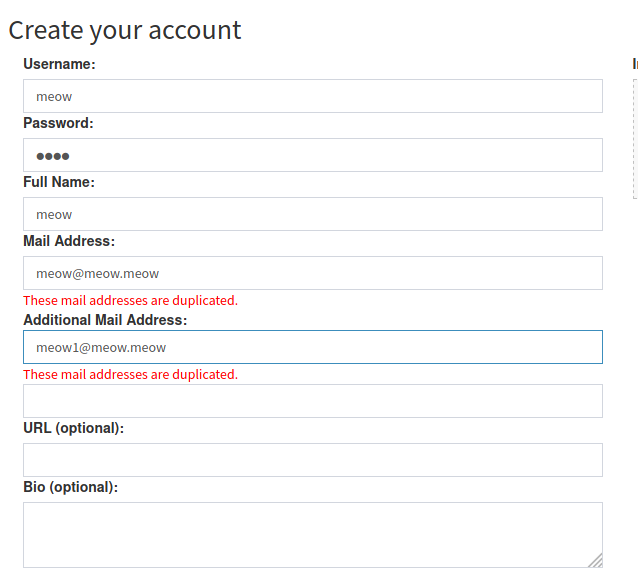Click the "Mail Address:" label
638x578 pixels.
tap(69, 241)
